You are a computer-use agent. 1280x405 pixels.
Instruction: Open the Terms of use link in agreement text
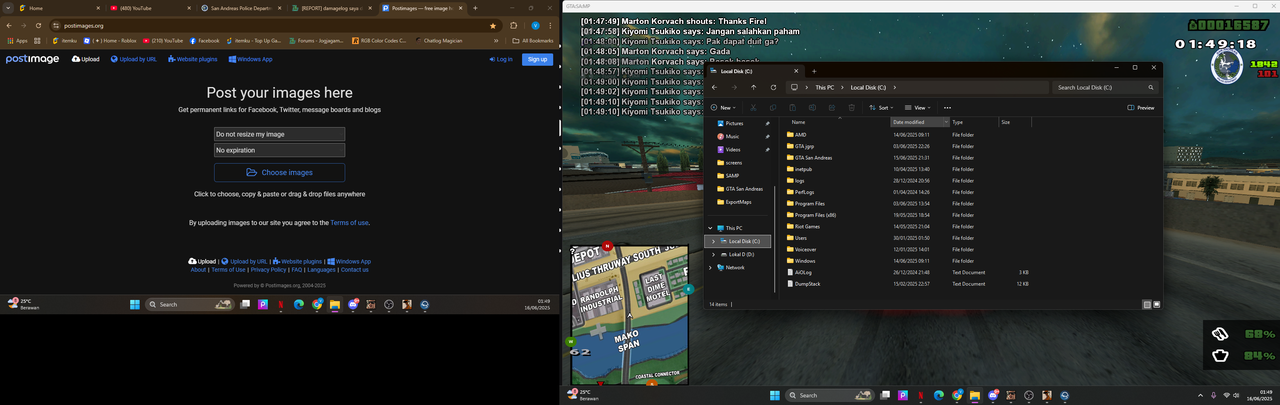click(350, 223)
